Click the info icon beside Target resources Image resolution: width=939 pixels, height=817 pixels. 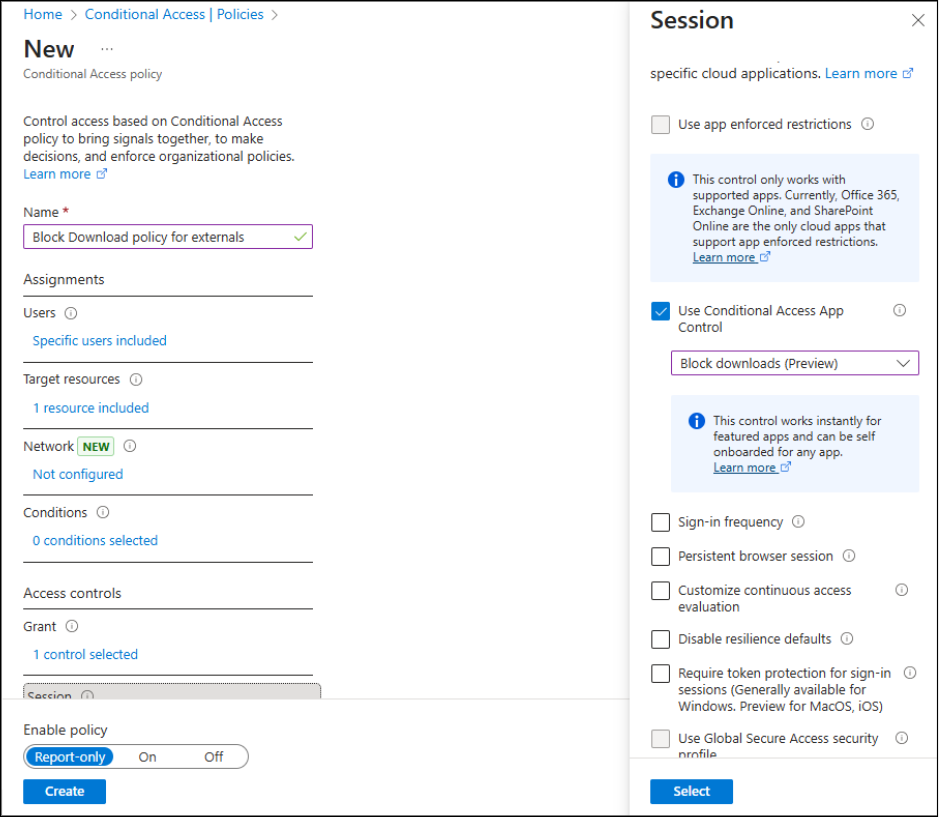[136, 380]
